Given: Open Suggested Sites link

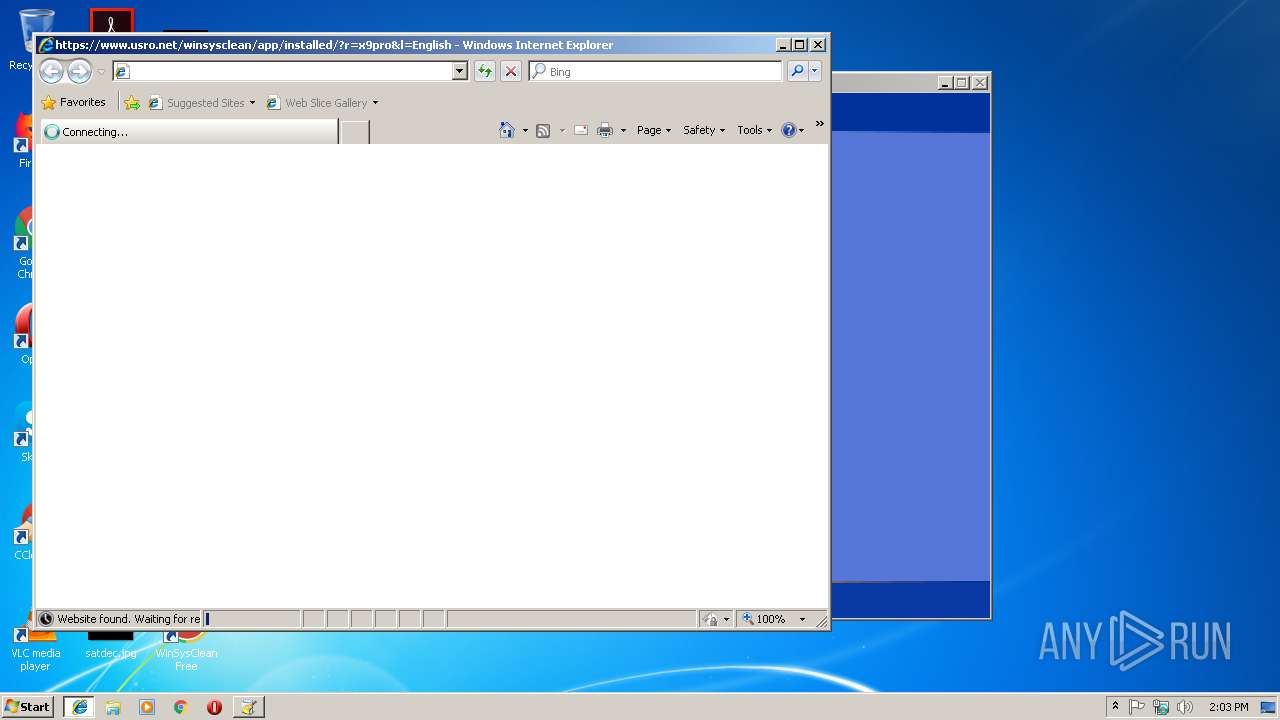Looking at the screenshot, I should (201, 102).
